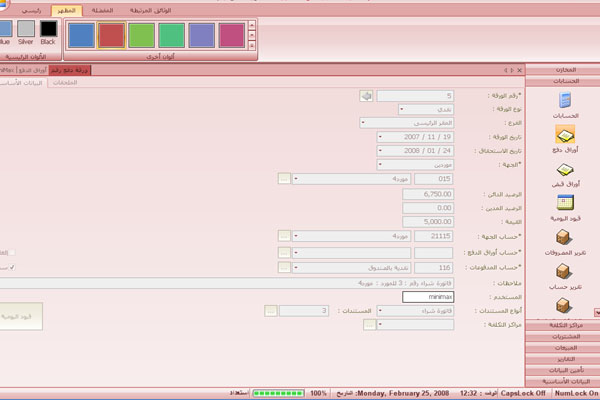Viewport: 600px width, 400px height.
Task: Toggle the unchecked checkbox beside حساب أوراق الدفع row
Action: (12, 253)
